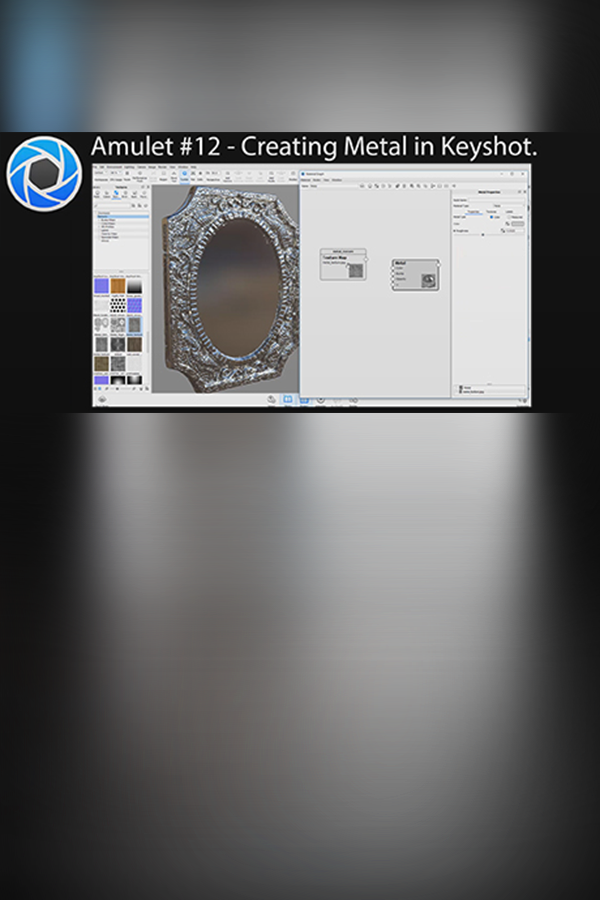
Task: Switch to the Materials library tab
Action: tap(98, 195)
